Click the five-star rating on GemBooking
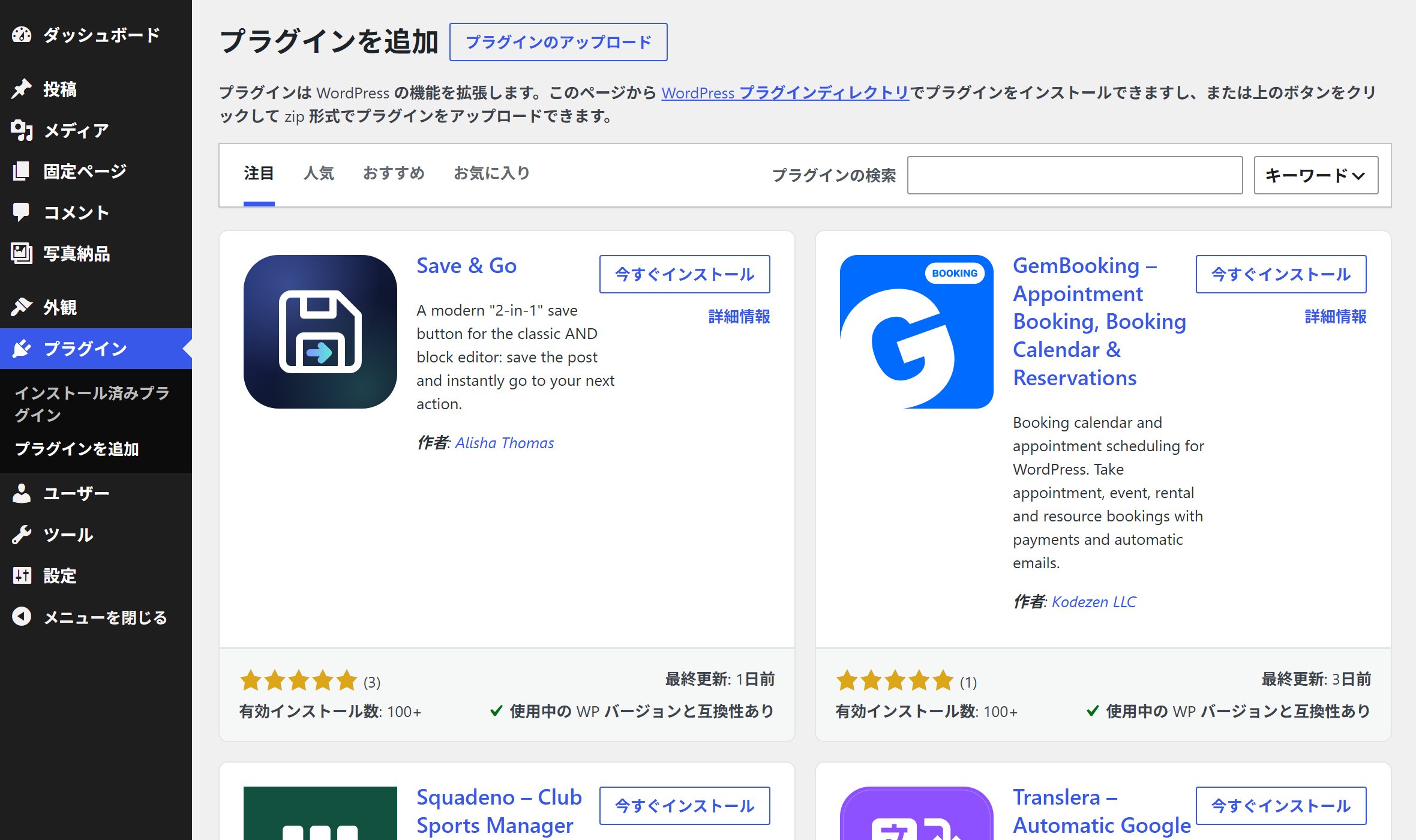This screenshot has height=840, width=1416. pyautogui.click(x=895, y=680)
